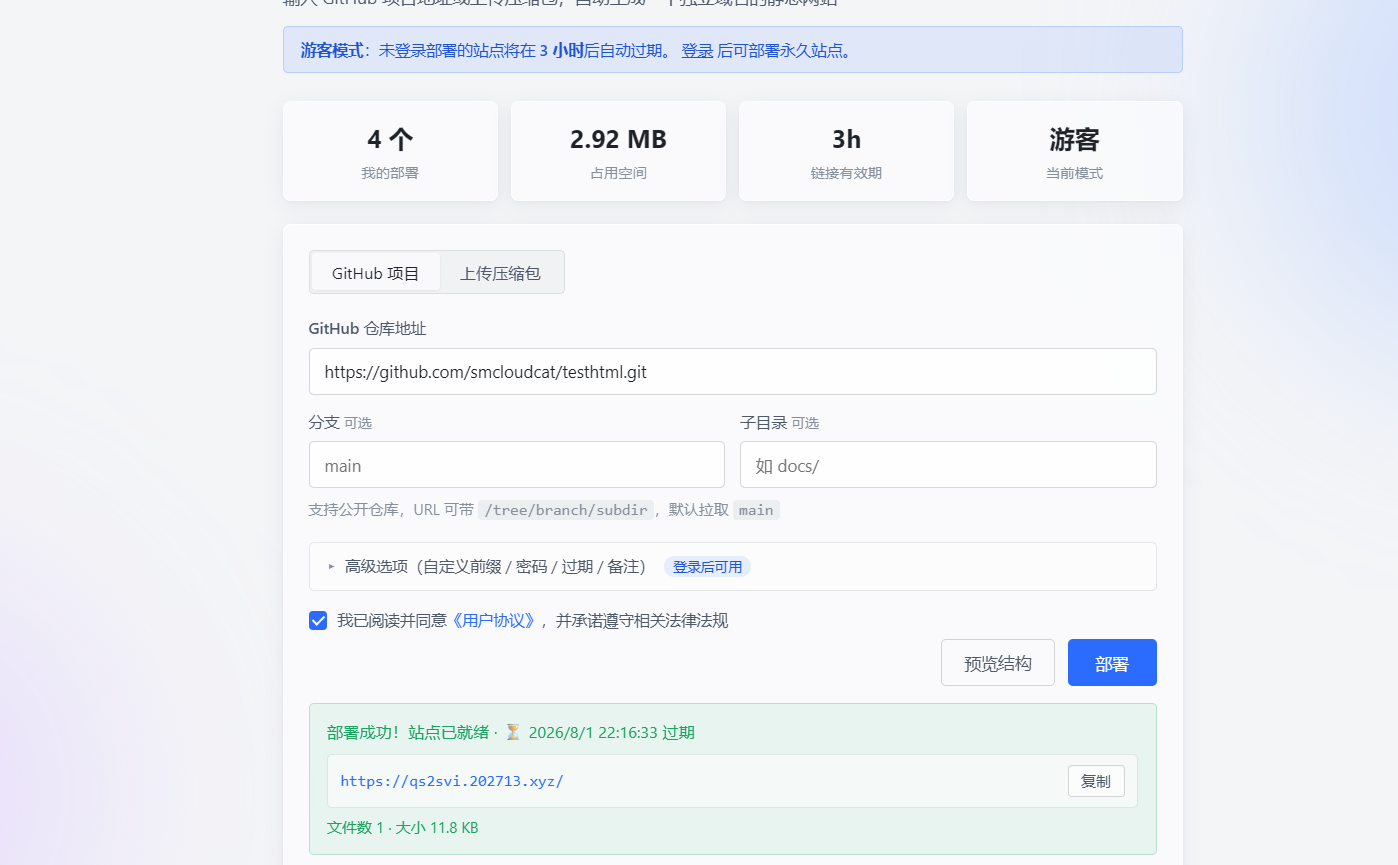Click the /tree/branch/subdir code hint

[x=566, y=510]
